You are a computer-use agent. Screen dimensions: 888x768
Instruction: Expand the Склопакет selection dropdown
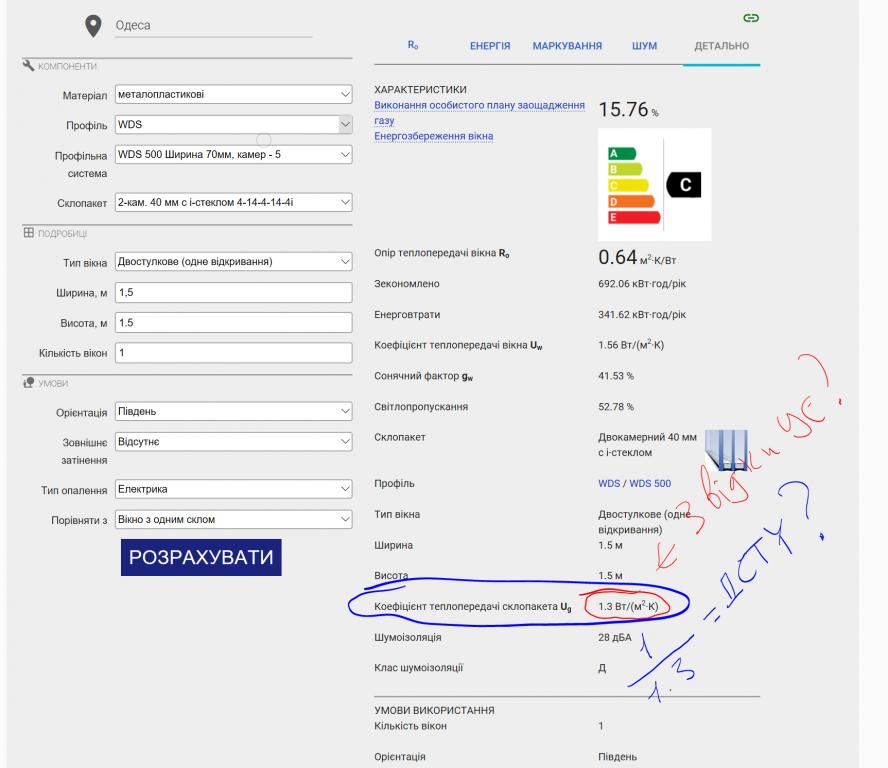[234, 202]
